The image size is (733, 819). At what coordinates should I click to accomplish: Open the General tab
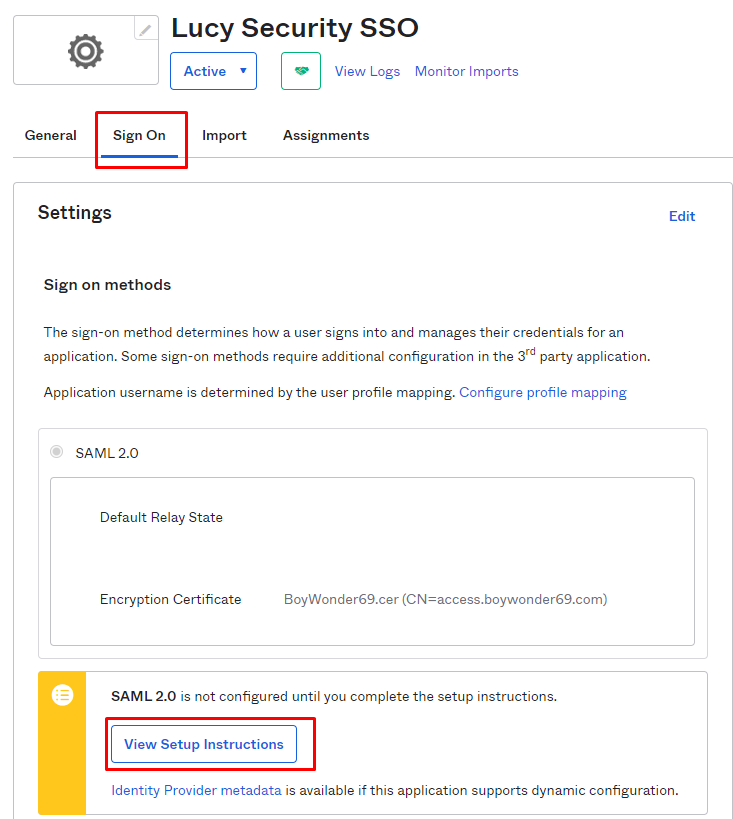(x=51, y=135)
